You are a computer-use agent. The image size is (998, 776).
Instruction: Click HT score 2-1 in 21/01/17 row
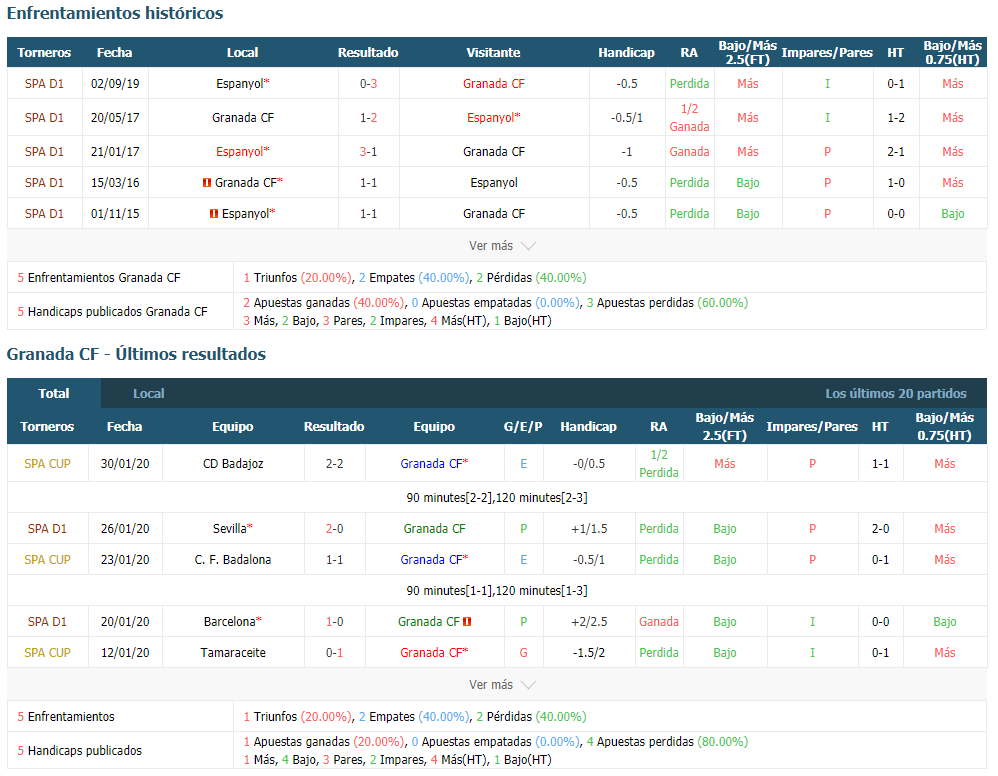pyautogui.click(x=896, y=152)
